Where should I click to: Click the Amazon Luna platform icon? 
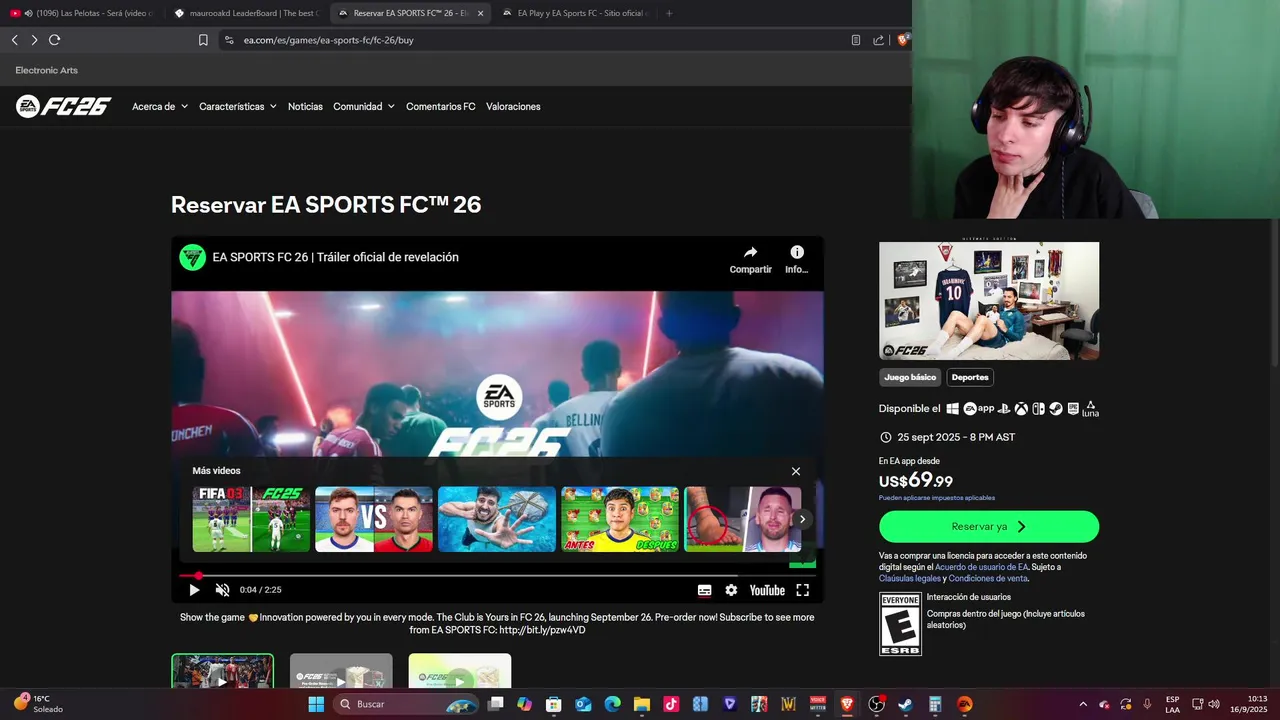tap(1090, 410)
